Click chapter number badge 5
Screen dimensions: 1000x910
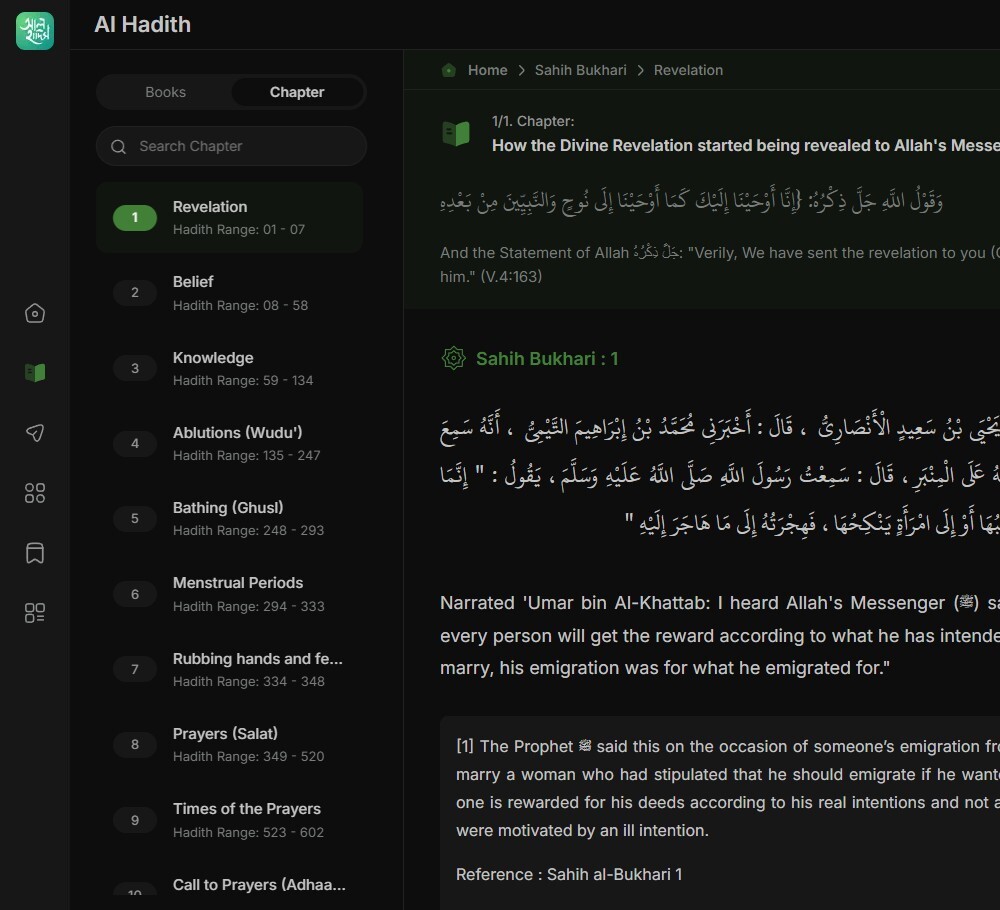pos(135,518)
